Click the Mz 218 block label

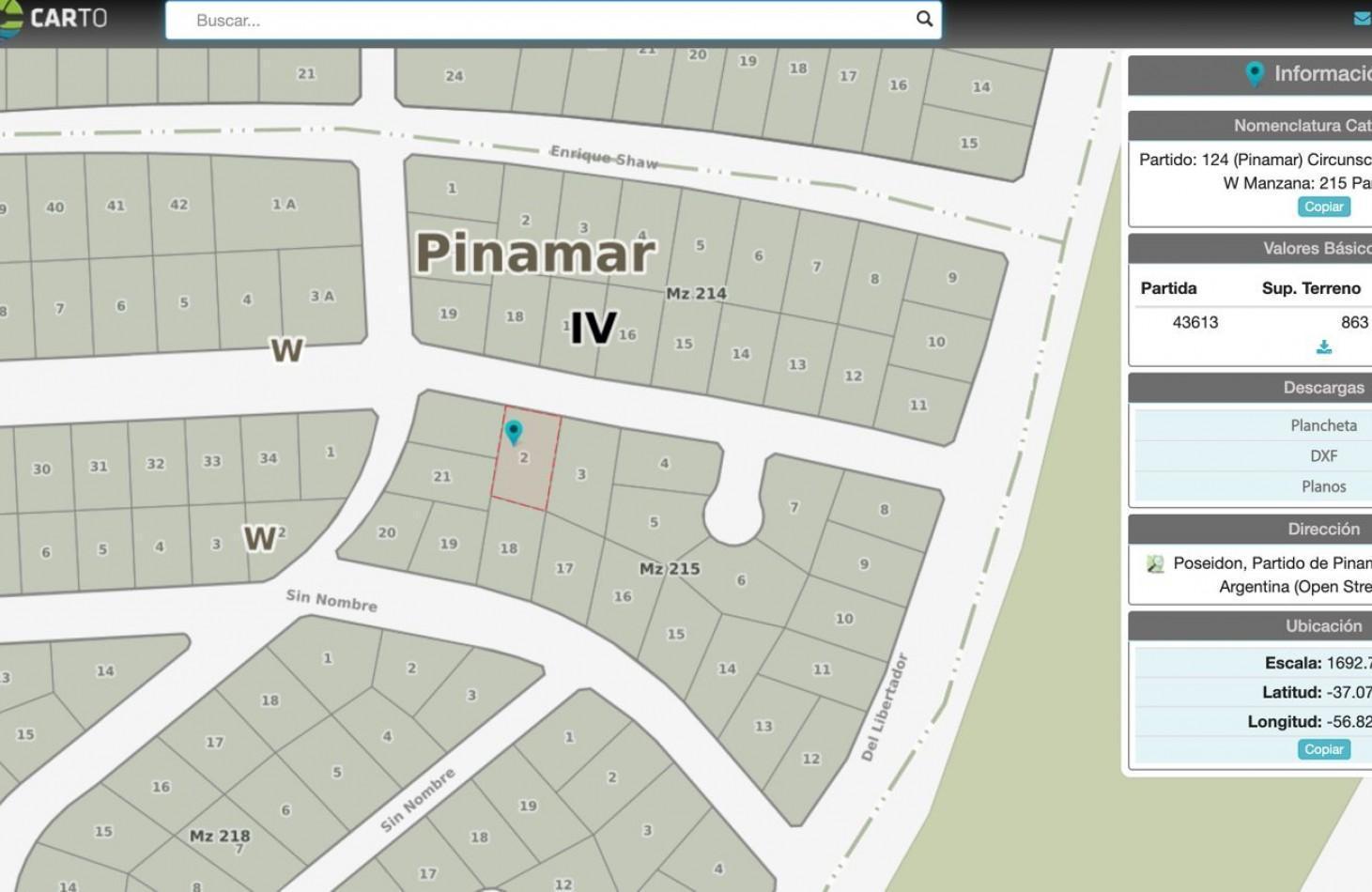pos(220,835)
